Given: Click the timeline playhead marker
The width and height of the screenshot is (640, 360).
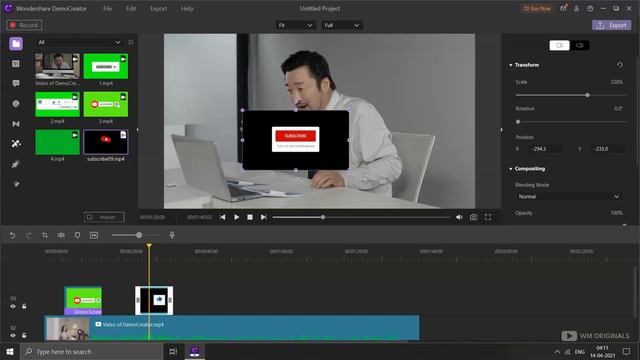Looking at the screenshot, I should pyautogui.click(x=149, y=246).
